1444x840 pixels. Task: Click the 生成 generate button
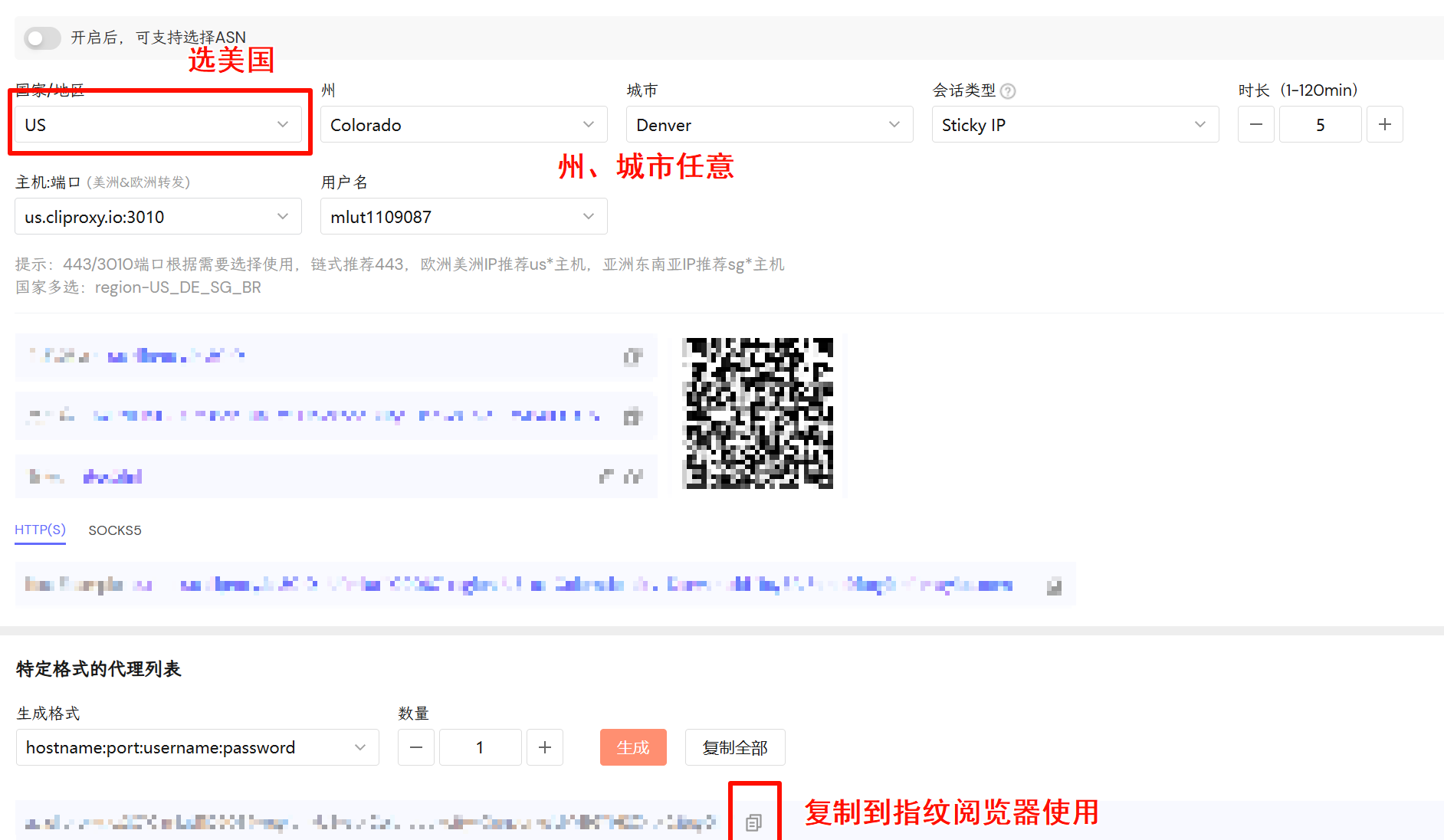tap(632, 747)
